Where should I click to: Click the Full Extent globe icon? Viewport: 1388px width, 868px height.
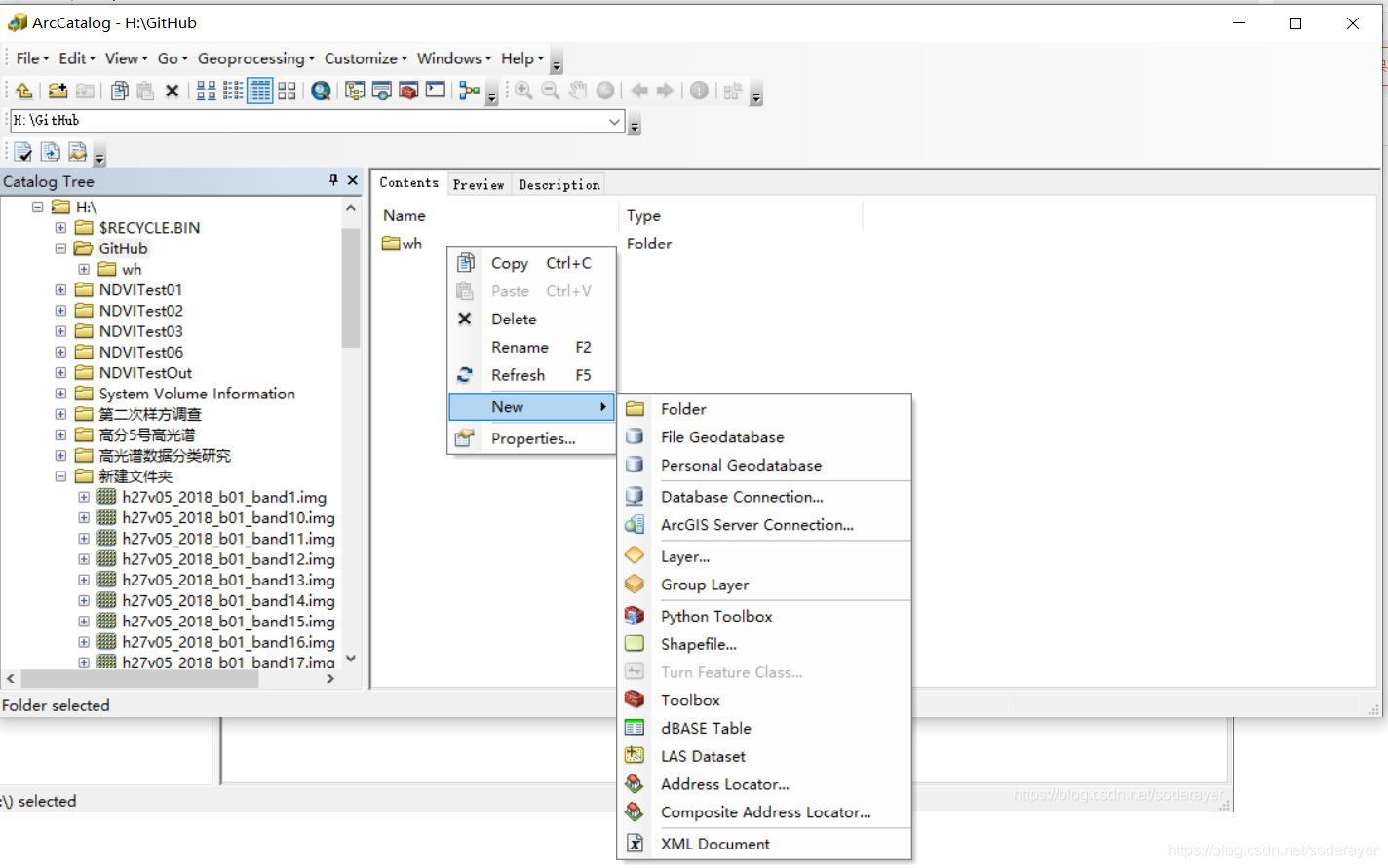[x=605, y=91]
